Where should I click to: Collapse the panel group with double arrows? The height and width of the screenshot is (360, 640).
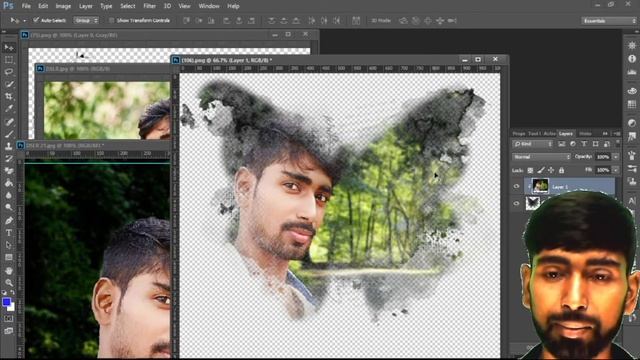pyautogui.click(x=605, y=133)
